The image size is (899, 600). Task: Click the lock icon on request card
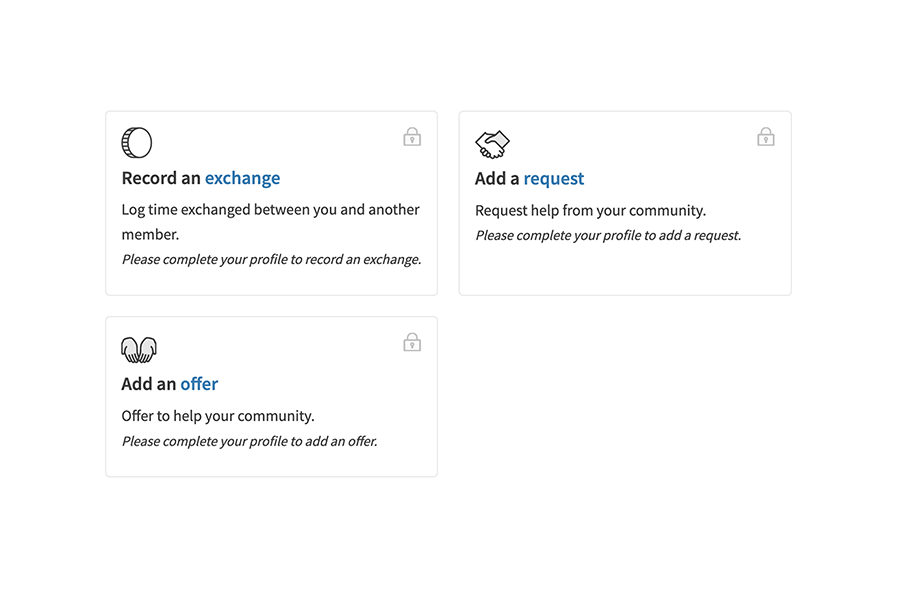click(x=766, y=137)
